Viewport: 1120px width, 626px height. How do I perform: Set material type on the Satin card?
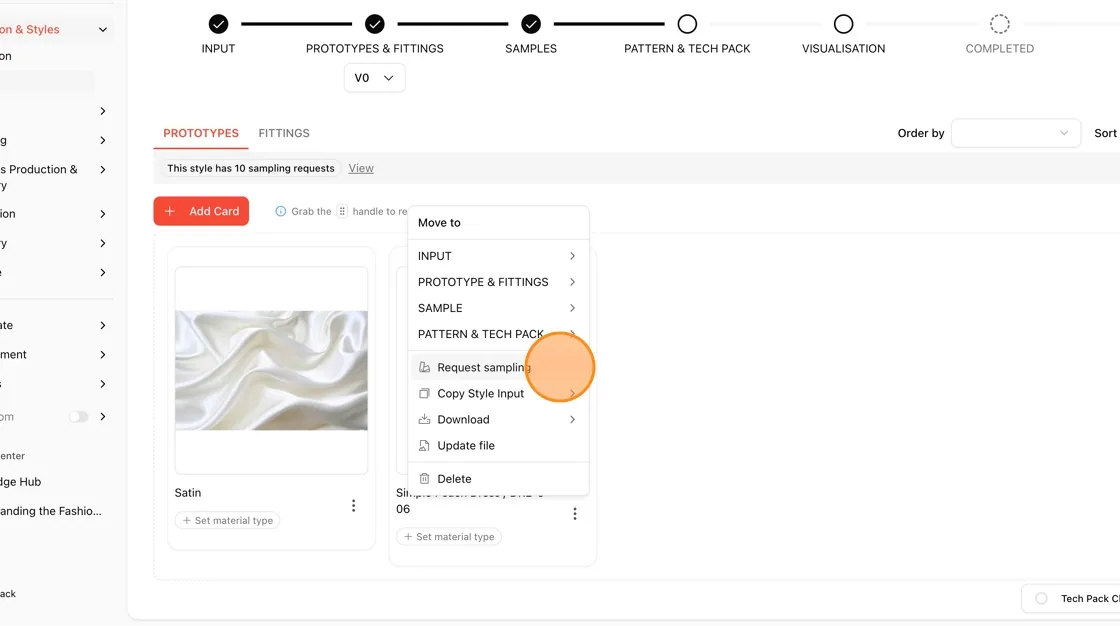227,520
